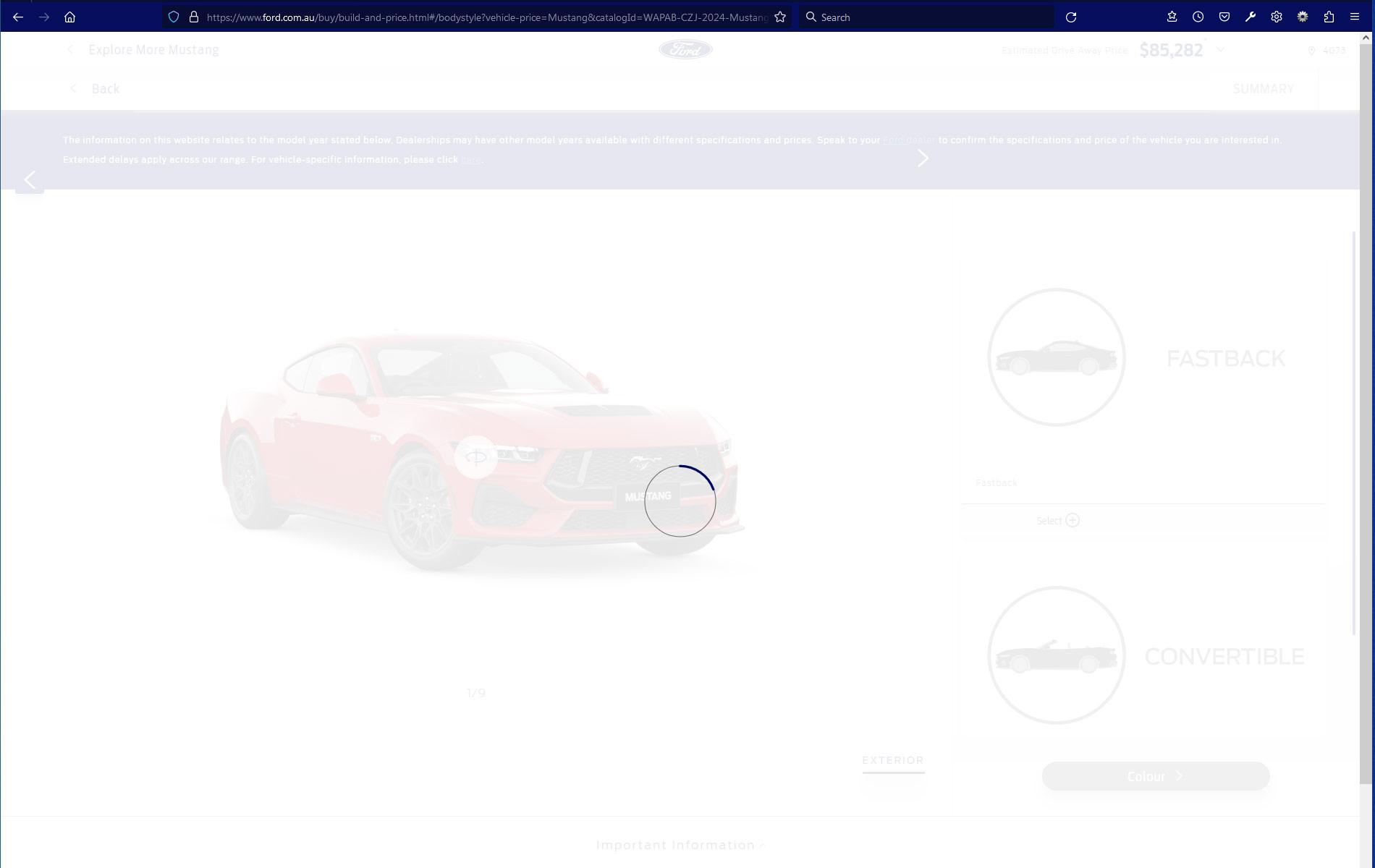Click the URL address bar
Image resolution: width=1375 pixels, height=868 pixels.
point(486,17)
